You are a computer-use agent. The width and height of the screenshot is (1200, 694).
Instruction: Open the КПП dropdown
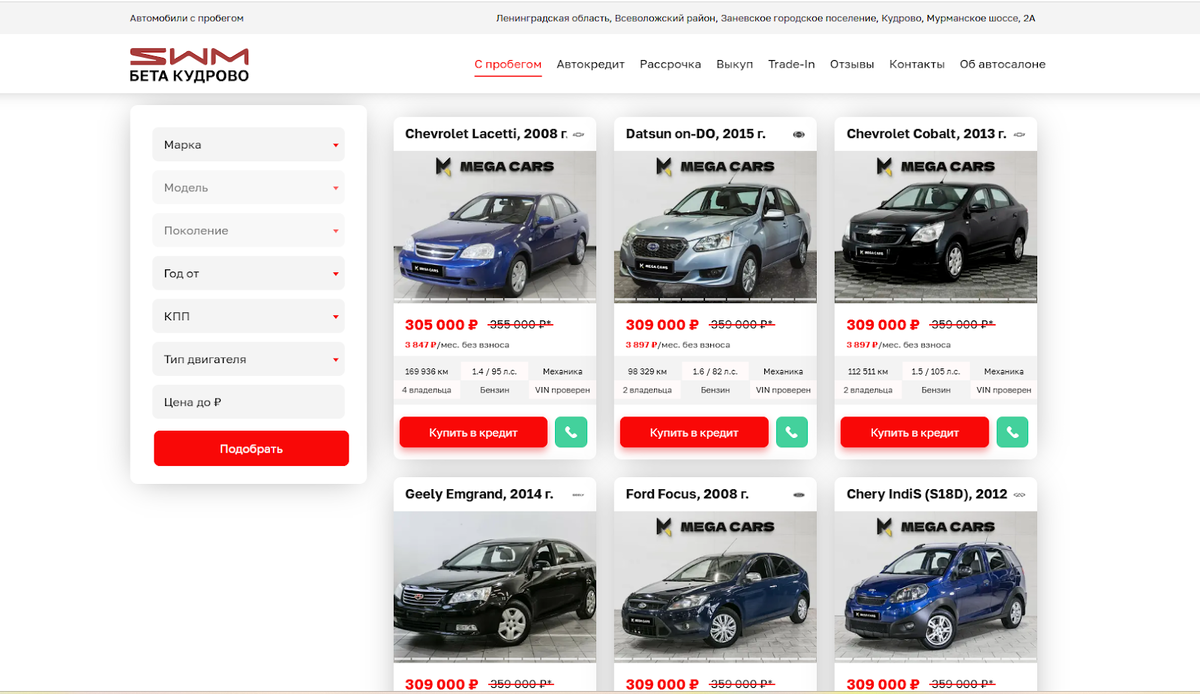point(249,317)
